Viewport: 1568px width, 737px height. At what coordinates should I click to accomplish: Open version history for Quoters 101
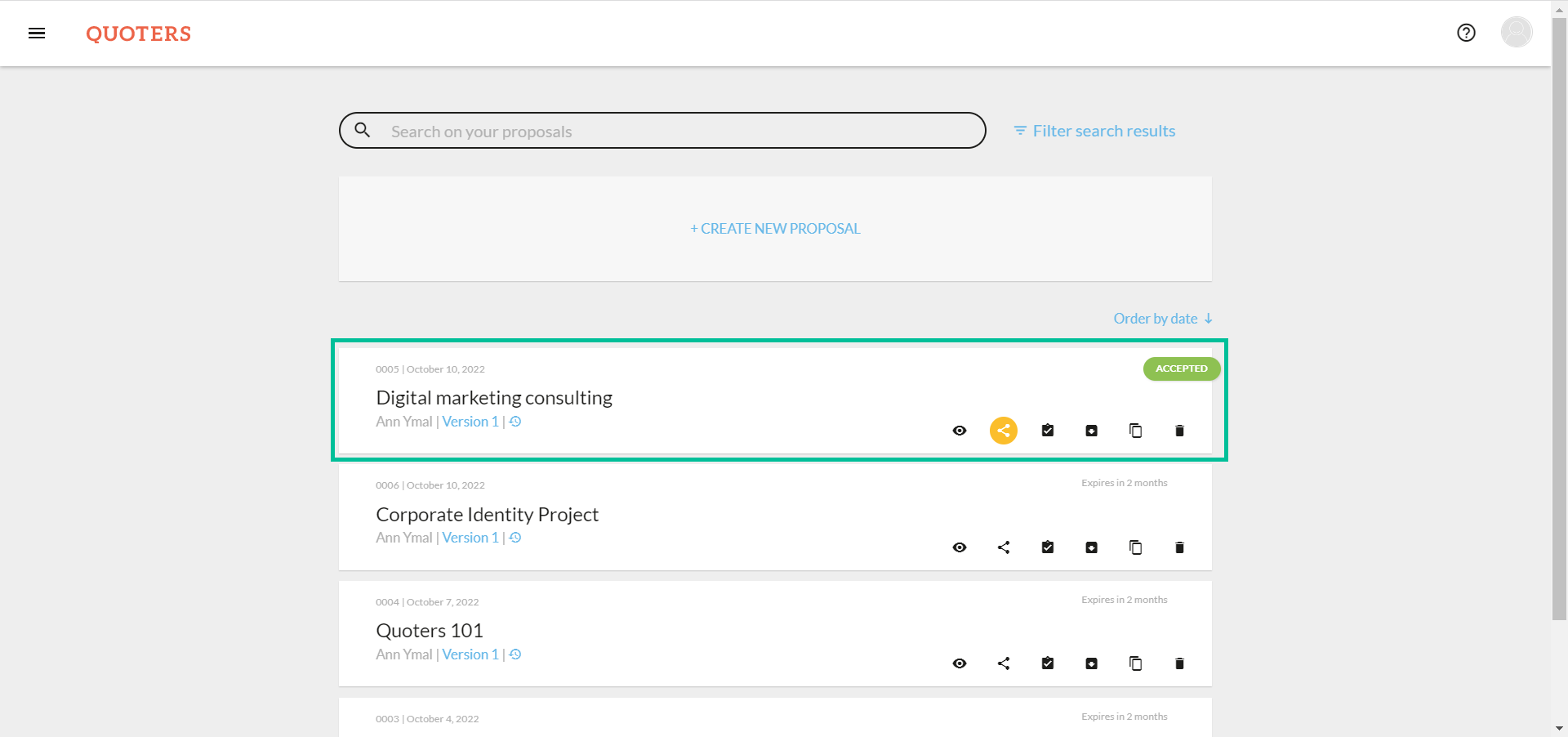point(515,654)
